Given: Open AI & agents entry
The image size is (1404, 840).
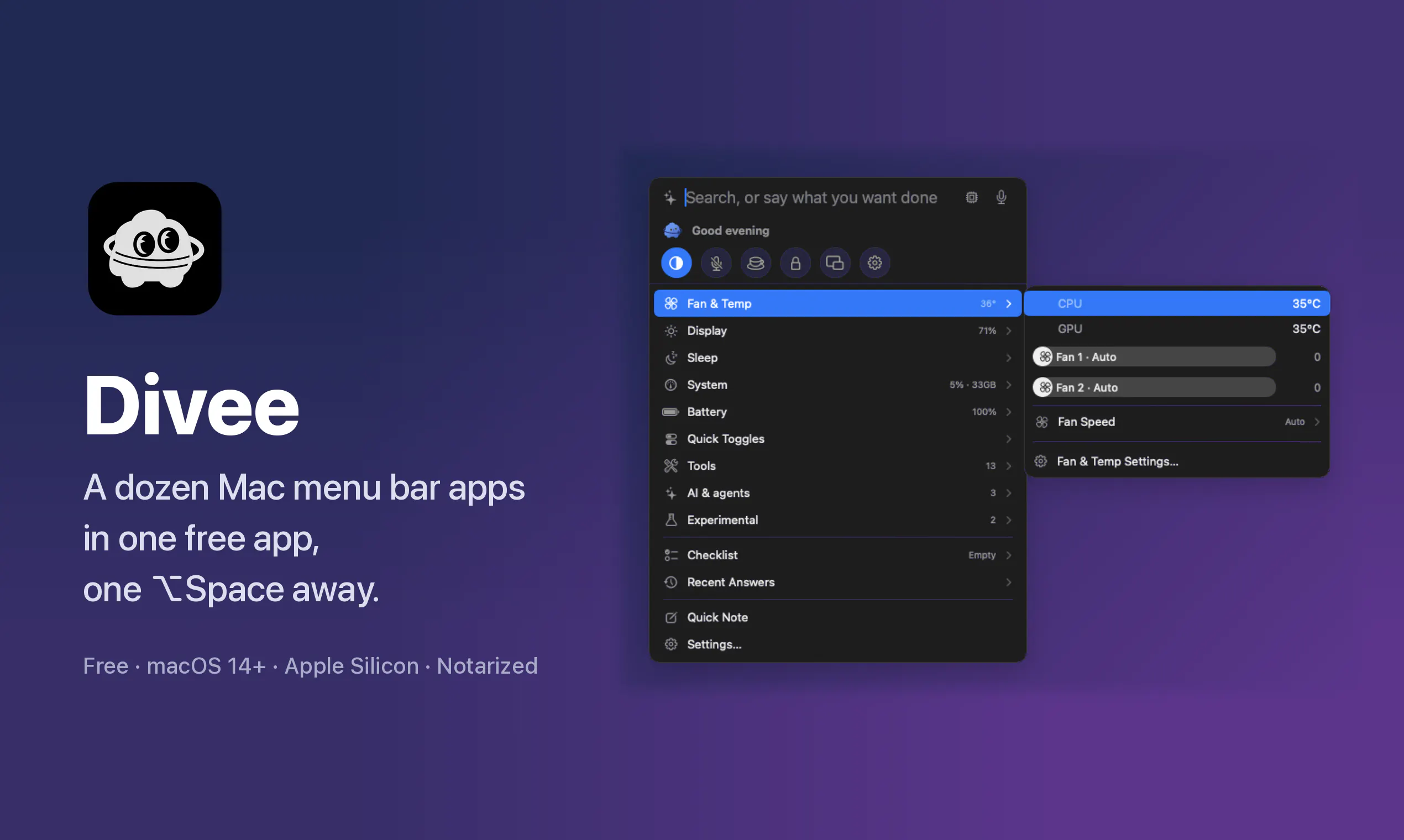Looking at the screenshot, I should (x=837, y=493).
